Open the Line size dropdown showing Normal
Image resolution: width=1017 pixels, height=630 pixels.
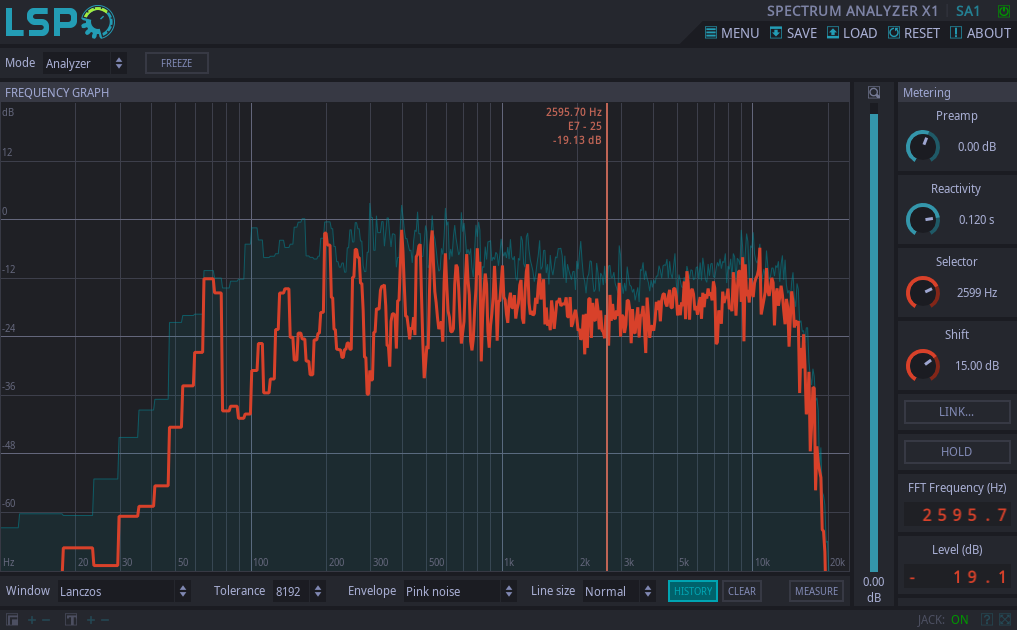[619, 591]
